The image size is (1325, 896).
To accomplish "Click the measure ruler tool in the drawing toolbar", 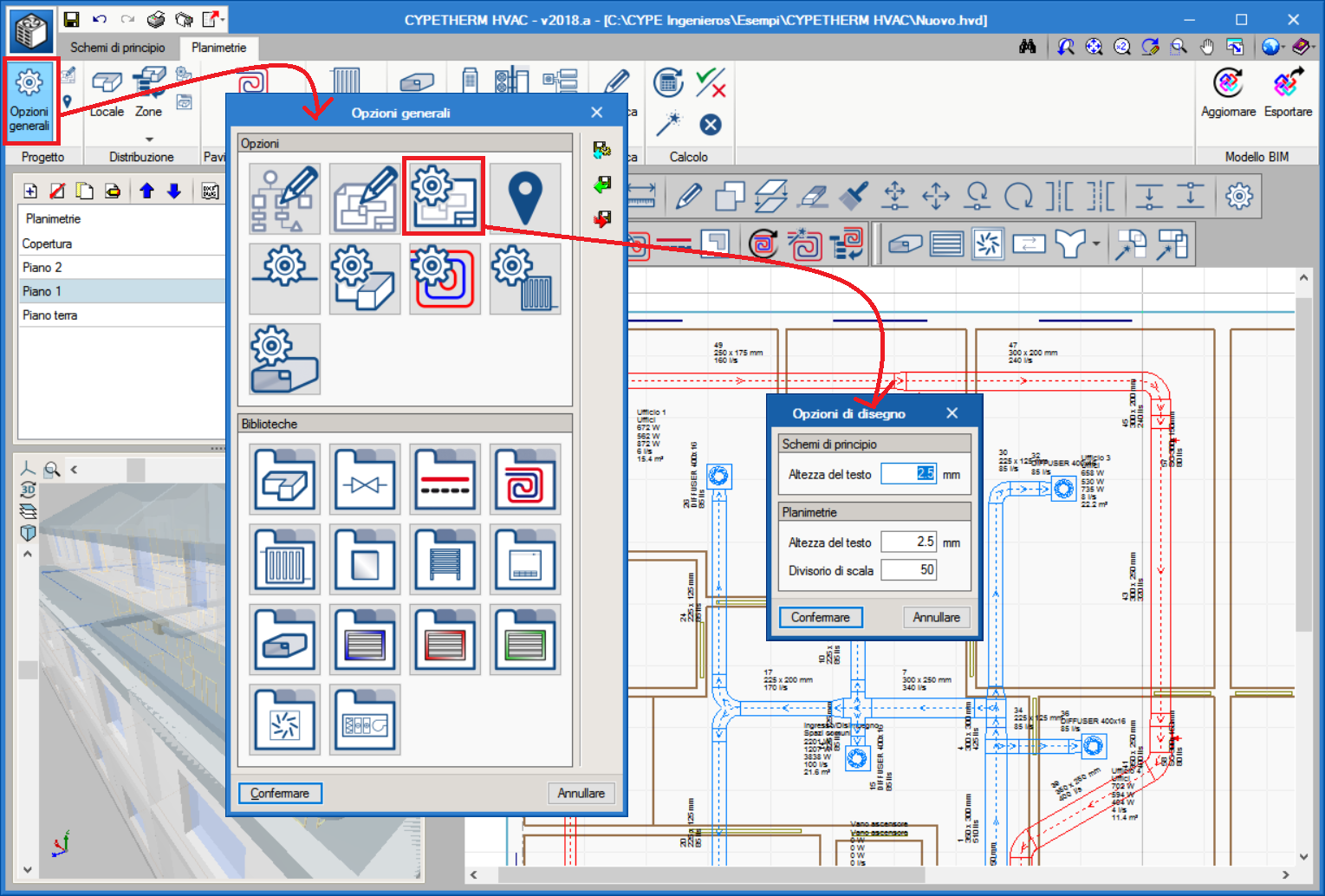I will point(641,197).
